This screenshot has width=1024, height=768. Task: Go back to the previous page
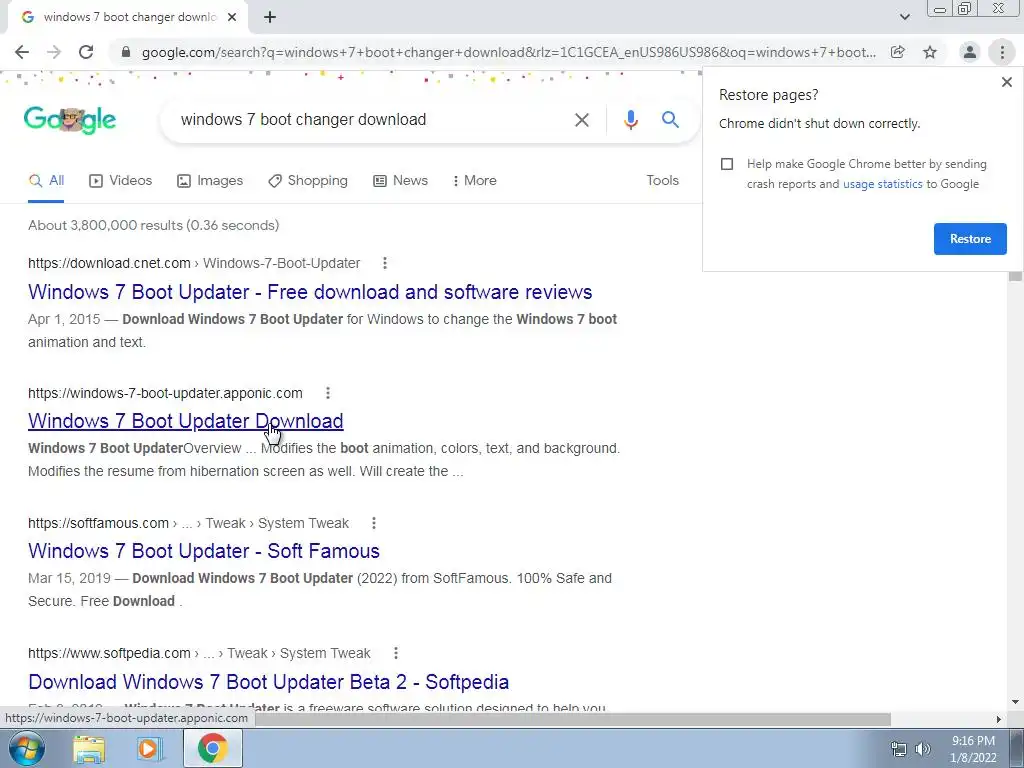click(x=22, y=52)
